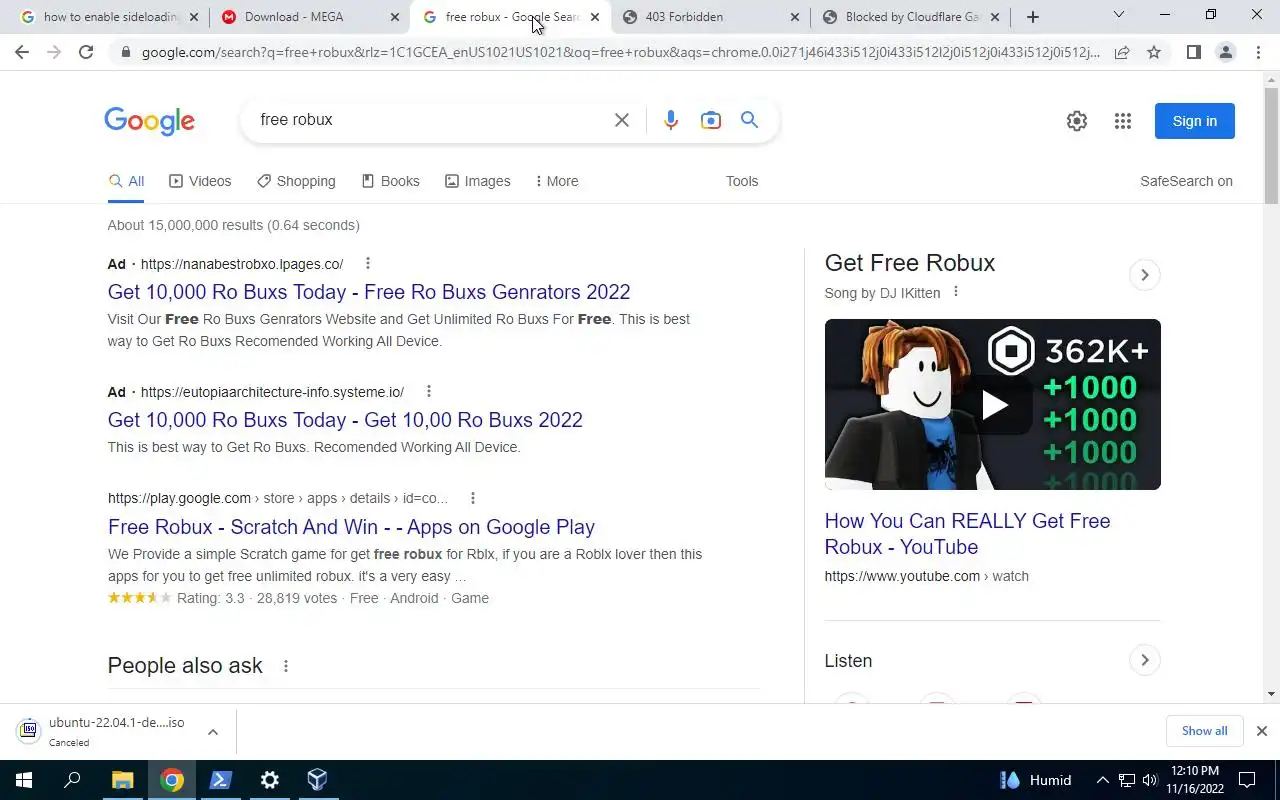The width and height of the screenshot is (1280, 800).
Task: Click the share page icon in address bar
Action: point(1122,52)
